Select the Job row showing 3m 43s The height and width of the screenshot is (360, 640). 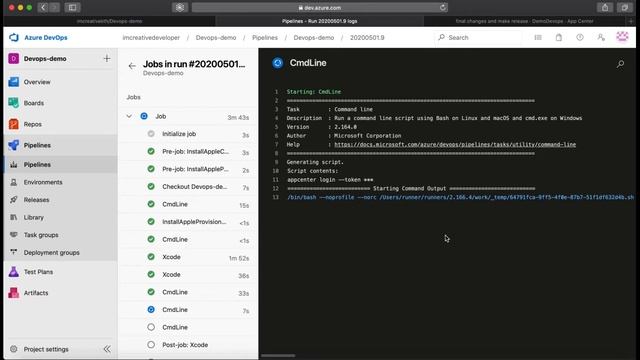click(189, 116)
